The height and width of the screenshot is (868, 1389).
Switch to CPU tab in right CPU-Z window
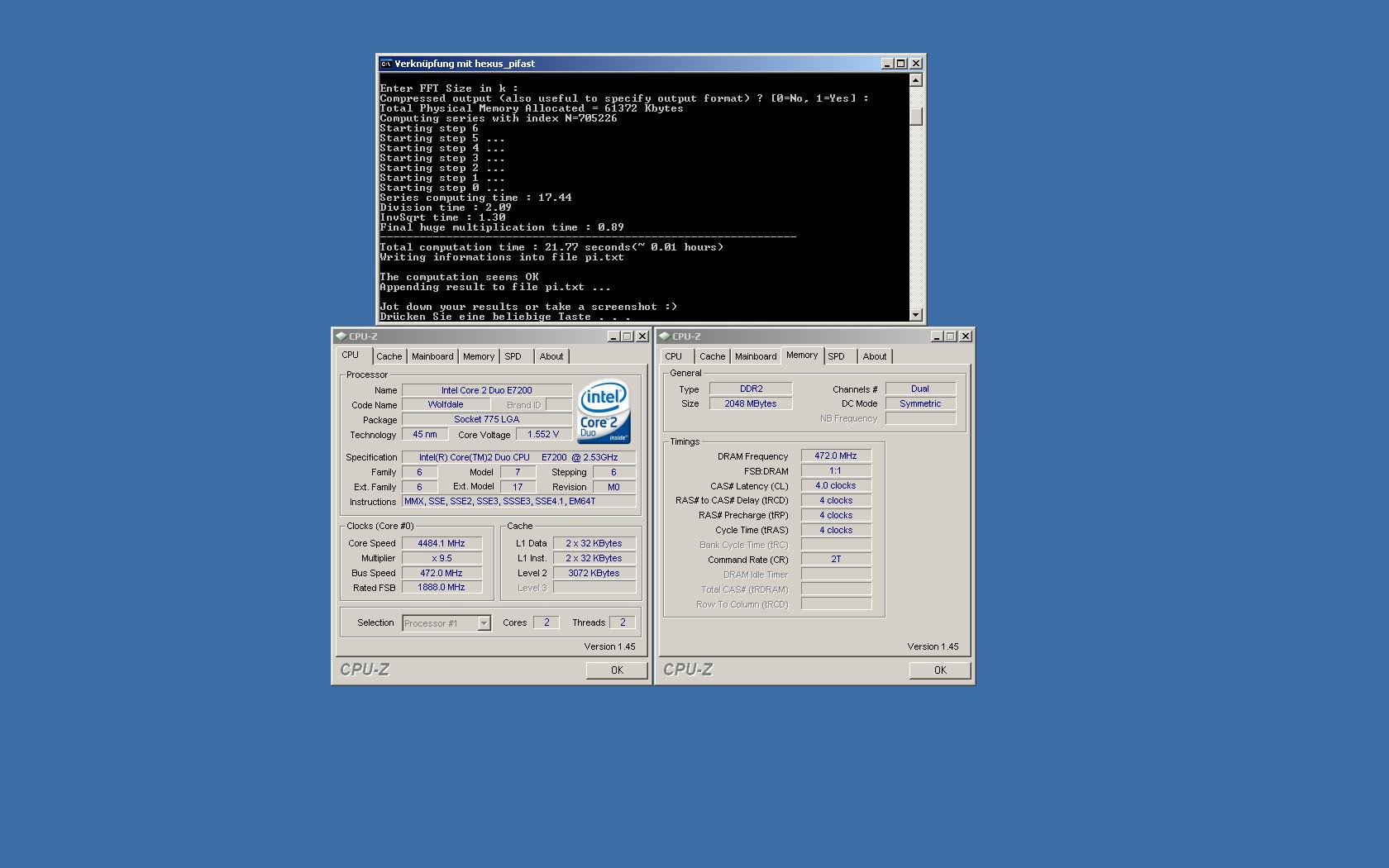pos(674,356)
